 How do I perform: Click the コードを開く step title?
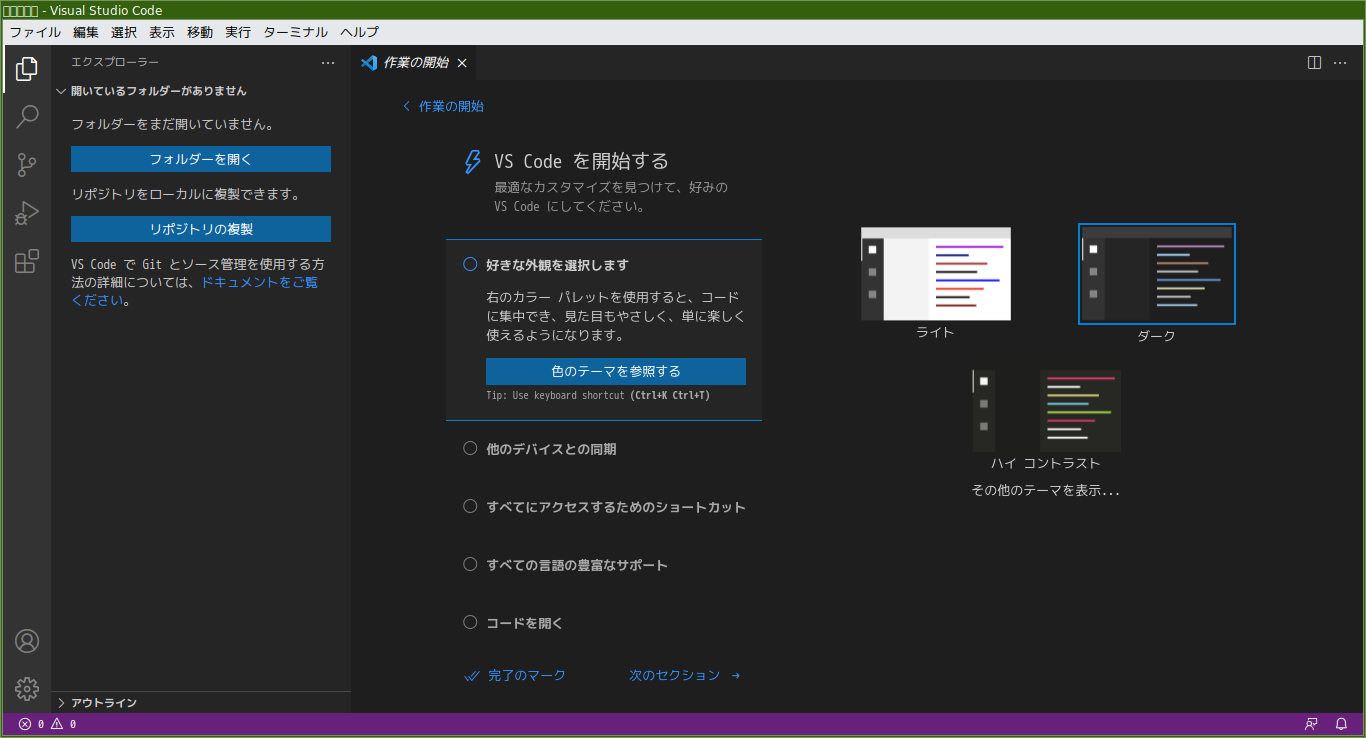tap(525, 623)
